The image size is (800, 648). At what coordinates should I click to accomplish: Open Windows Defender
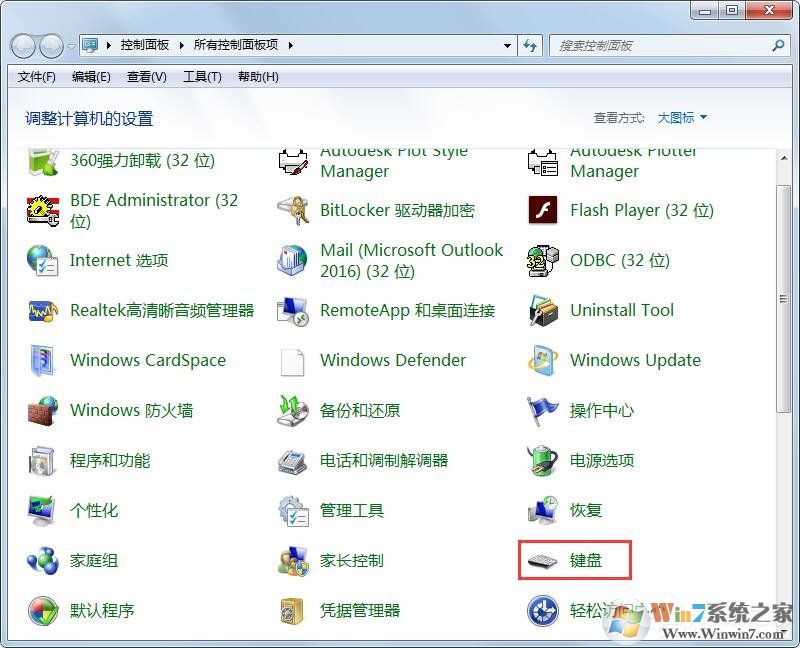tap(391, 360)
